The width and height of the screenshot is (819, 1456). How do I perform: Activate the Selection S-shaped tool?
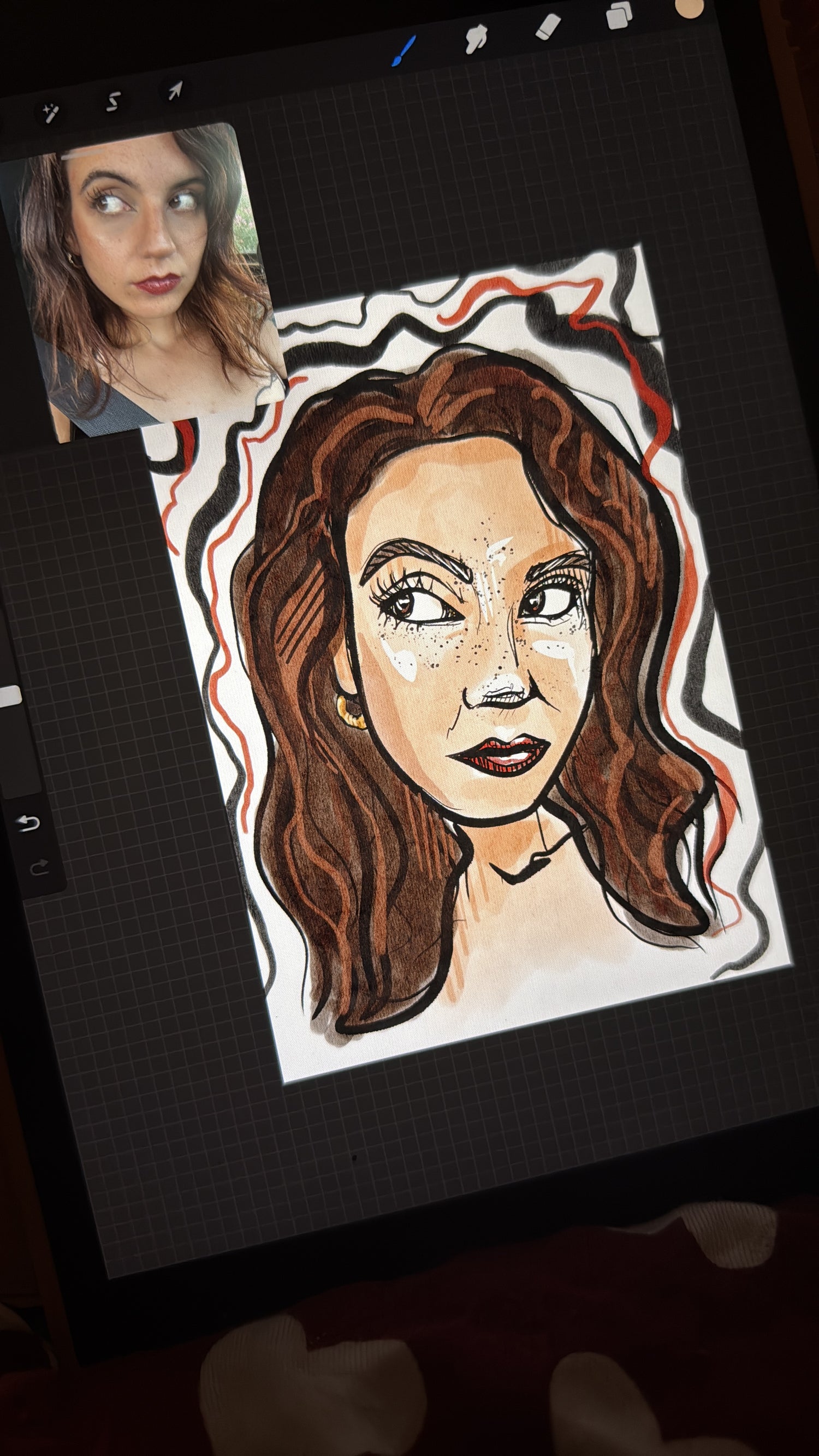pos(113,102)
